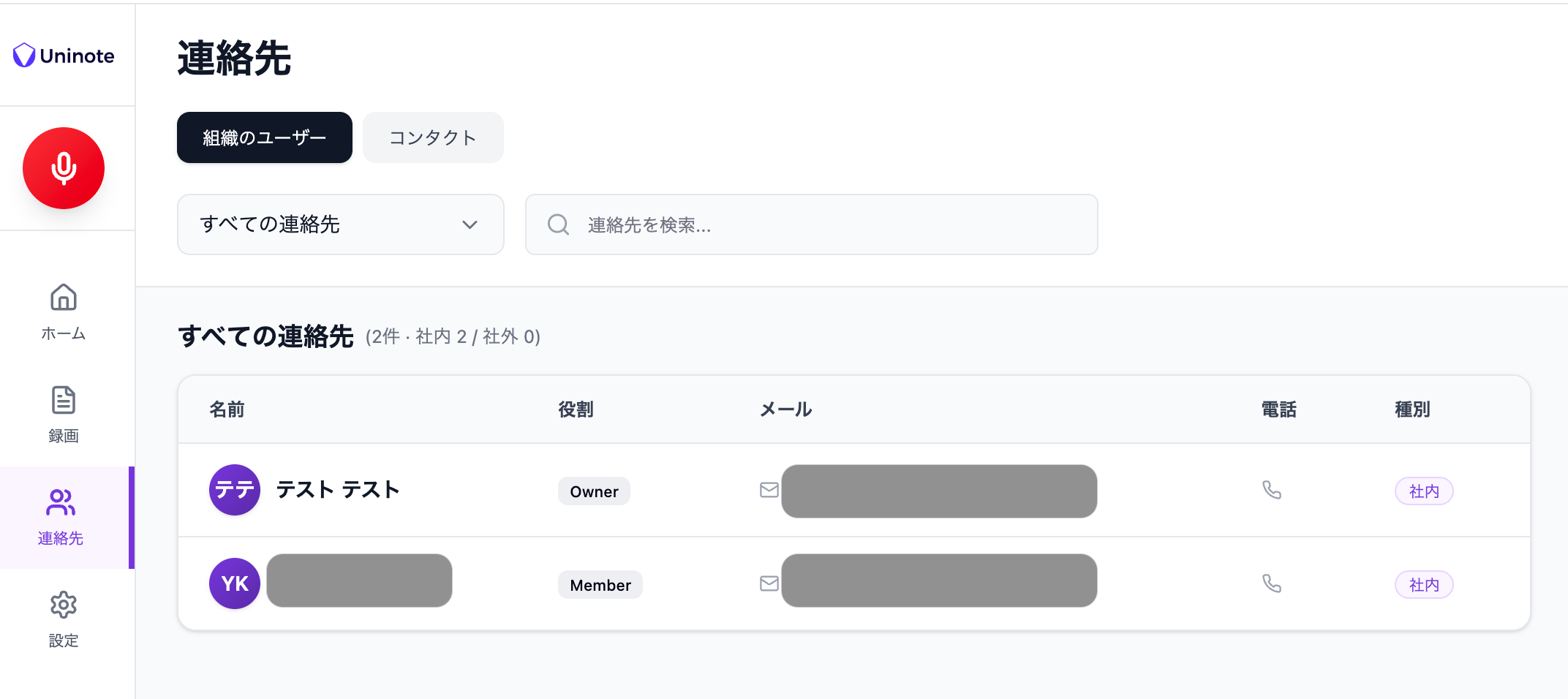
Task: Go to ホーム in the sidebar
Action: click(x=64, y=312)
